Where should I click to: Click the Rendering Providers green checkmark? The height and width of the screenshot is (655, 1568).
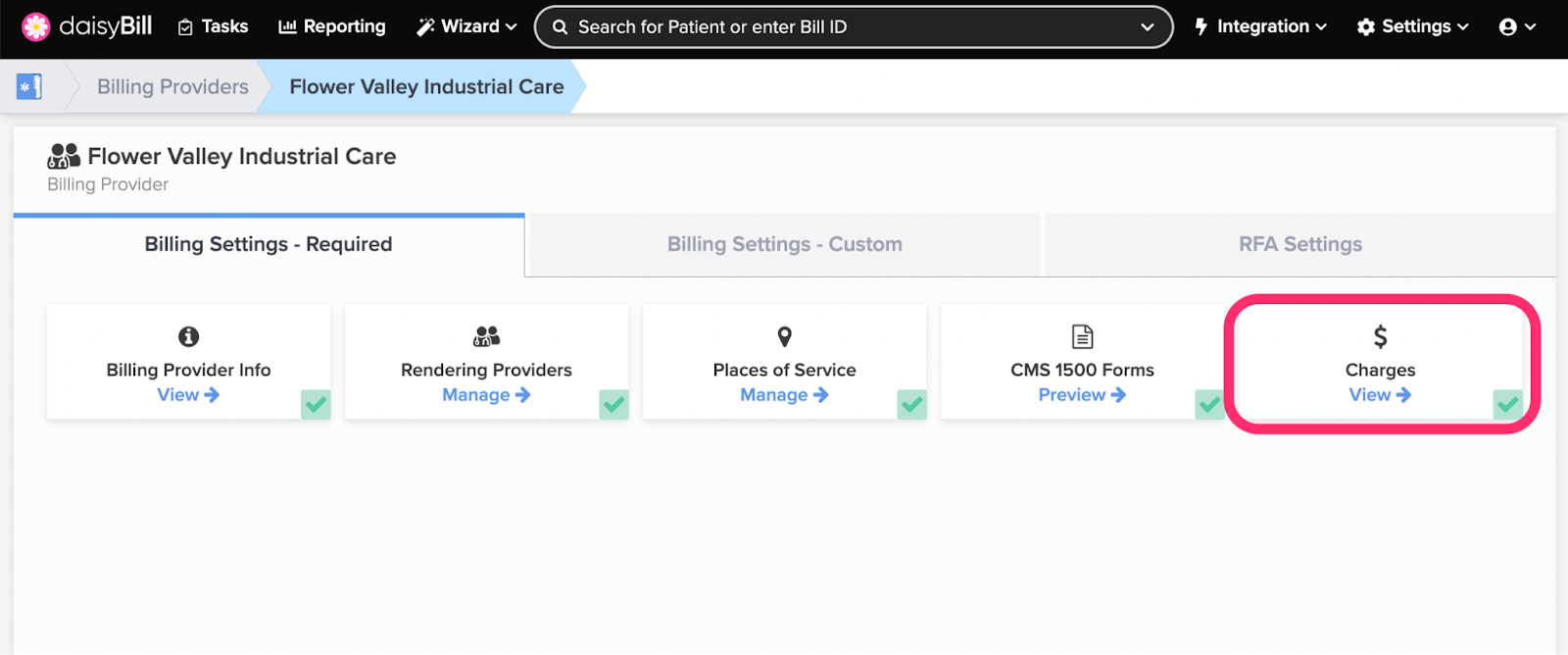[613, 404]
